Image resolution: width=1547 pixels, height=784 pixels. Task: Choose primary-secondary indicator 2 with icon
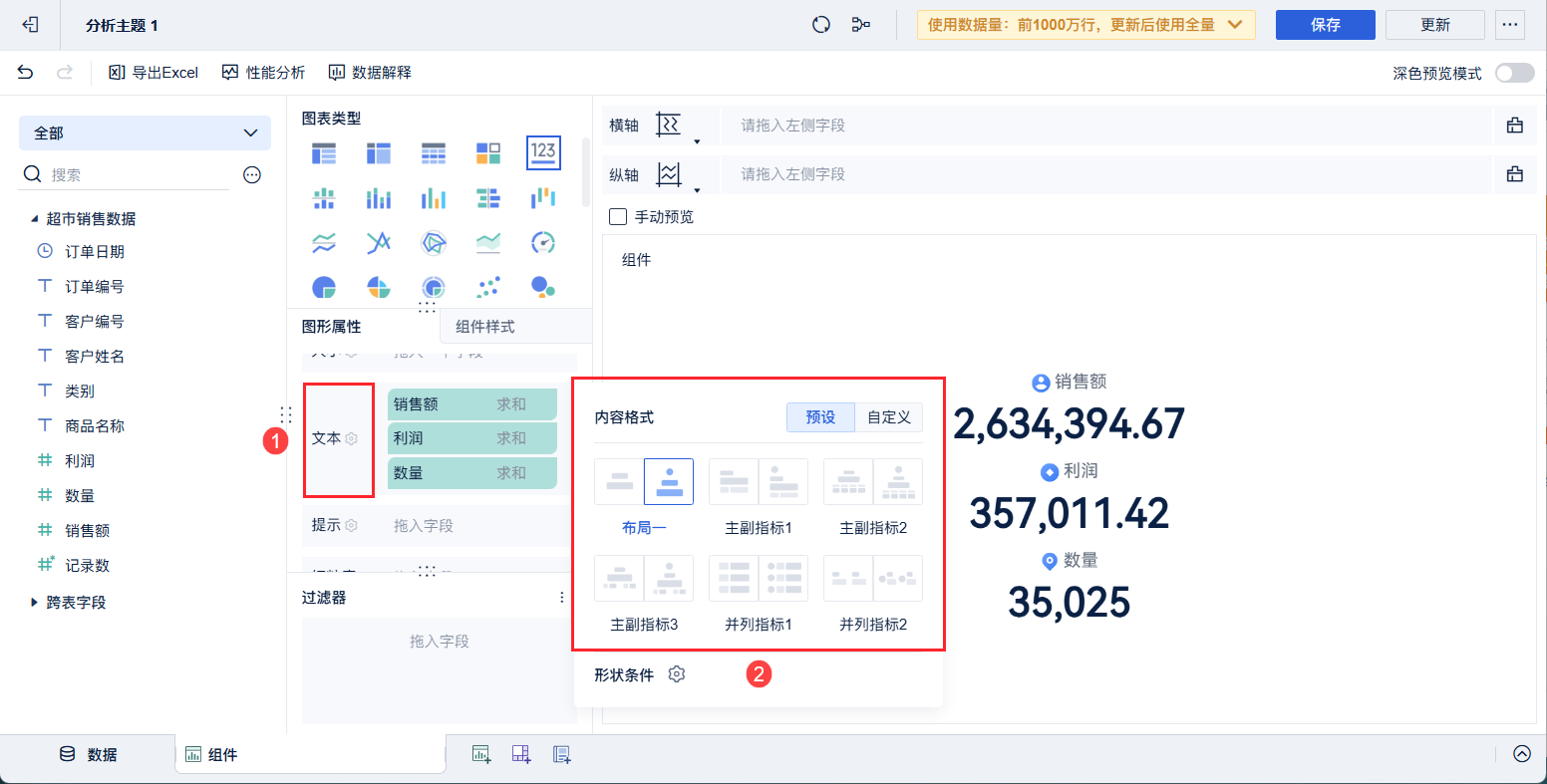point(898,482)
